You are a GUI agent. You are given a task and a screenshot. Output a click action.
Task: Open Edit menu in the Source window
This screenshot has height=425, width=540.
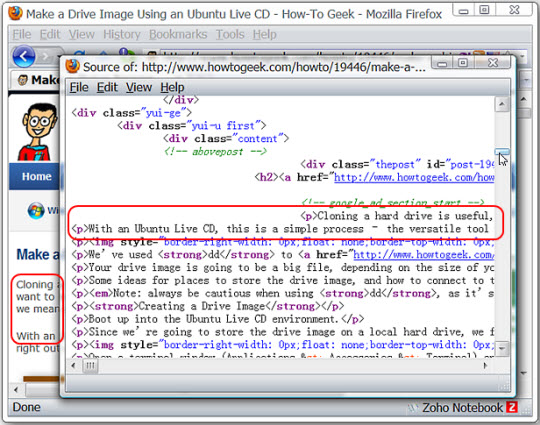(107, 87)
